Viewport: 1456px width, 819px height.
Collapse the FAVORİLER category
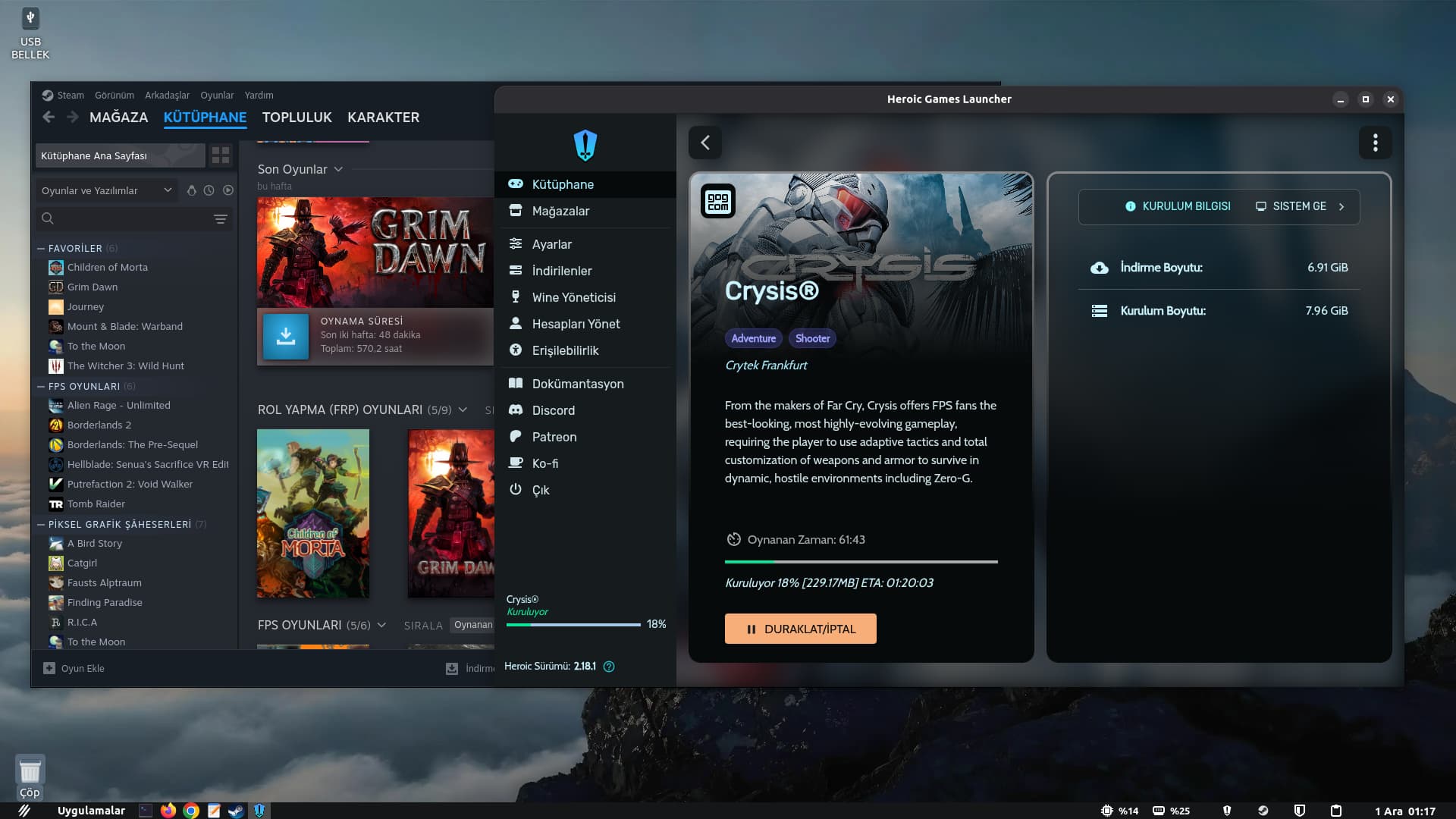[41, 248]
